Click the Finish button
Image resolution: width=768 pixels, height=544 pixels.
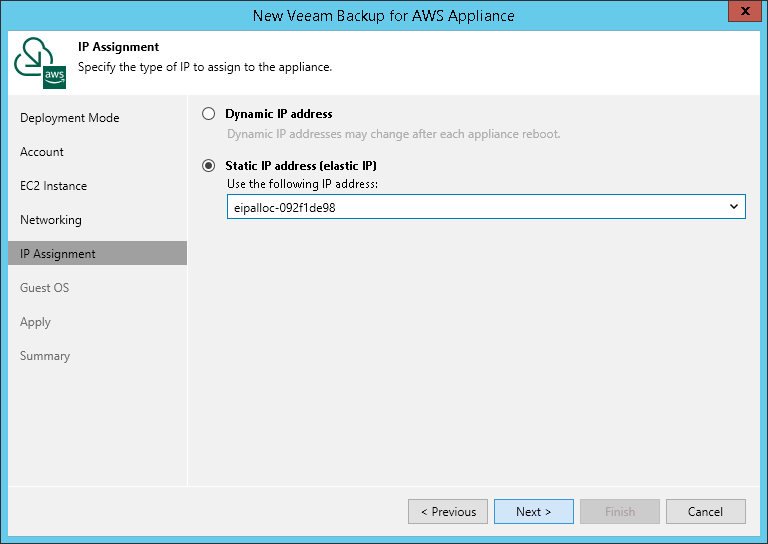[620, 512]
